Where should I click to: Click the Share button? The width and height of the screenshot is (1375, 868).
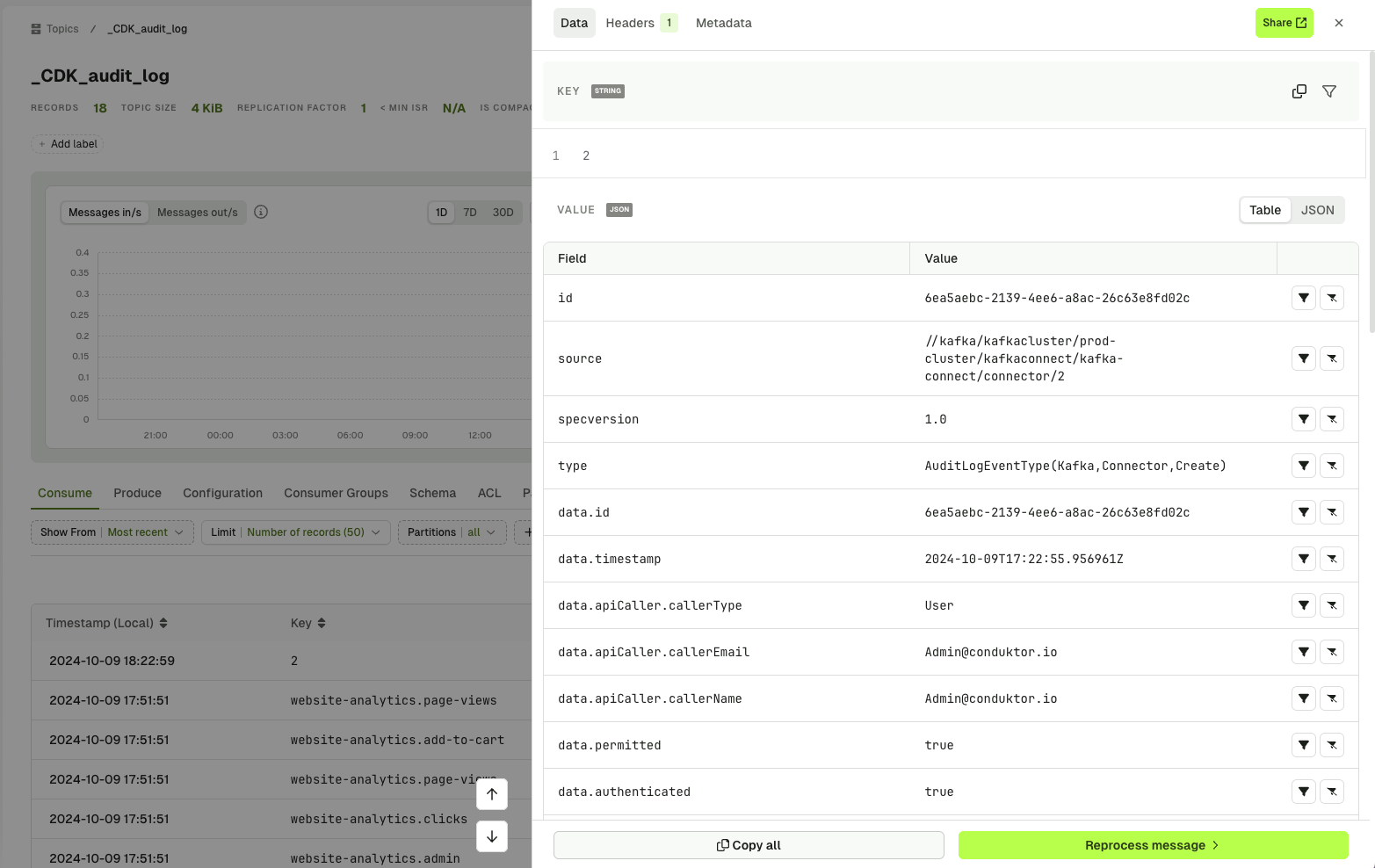point(1284,23)
